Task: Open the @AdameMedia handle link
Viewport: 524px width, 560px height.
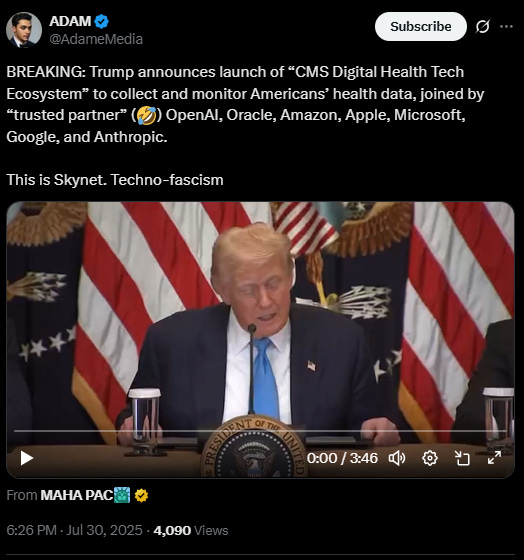Action: coord(96,39)
